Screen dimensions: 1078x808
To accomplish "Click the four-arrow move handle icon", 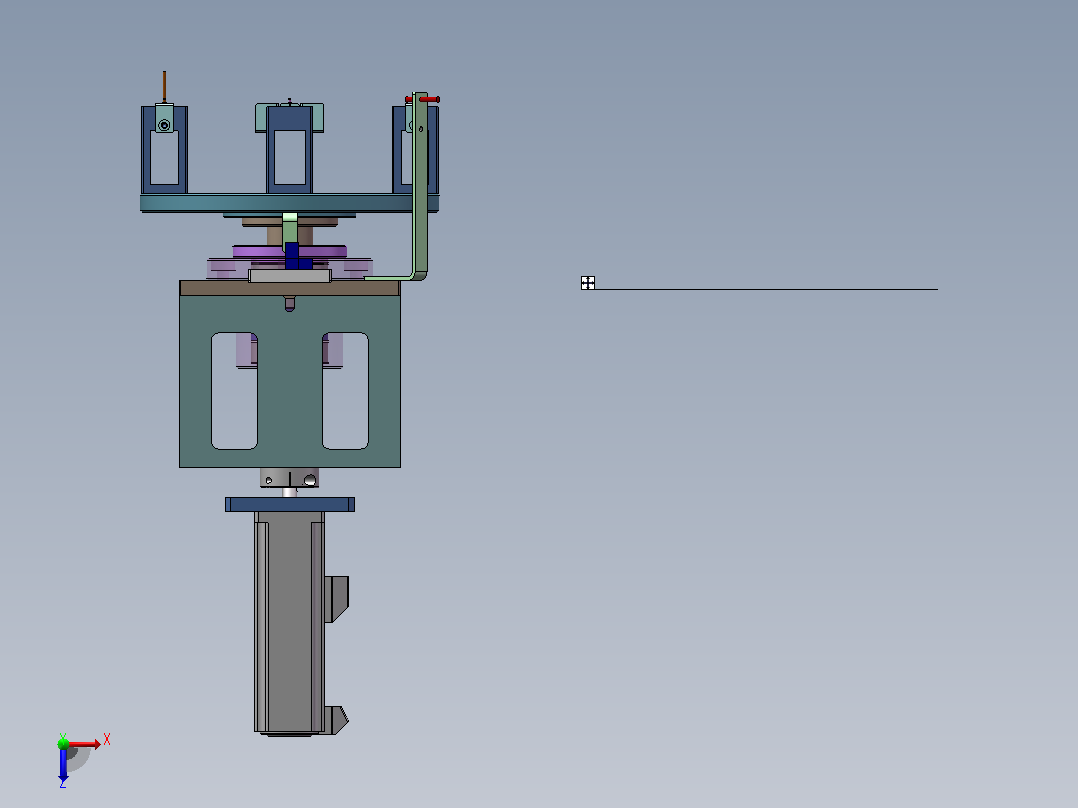I will (x=588, y=283).
